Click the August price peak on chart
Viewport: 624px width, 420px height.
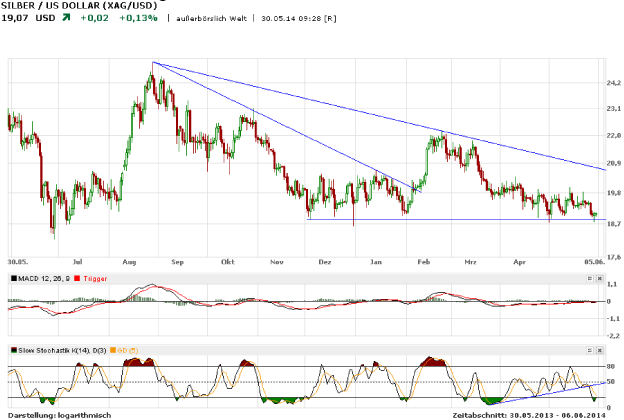(152, 66)
